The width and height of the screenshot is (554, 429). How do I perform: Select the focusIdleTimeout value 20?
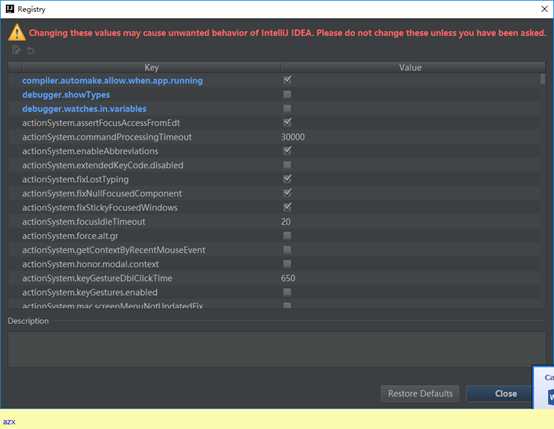(x=286, y=222)
